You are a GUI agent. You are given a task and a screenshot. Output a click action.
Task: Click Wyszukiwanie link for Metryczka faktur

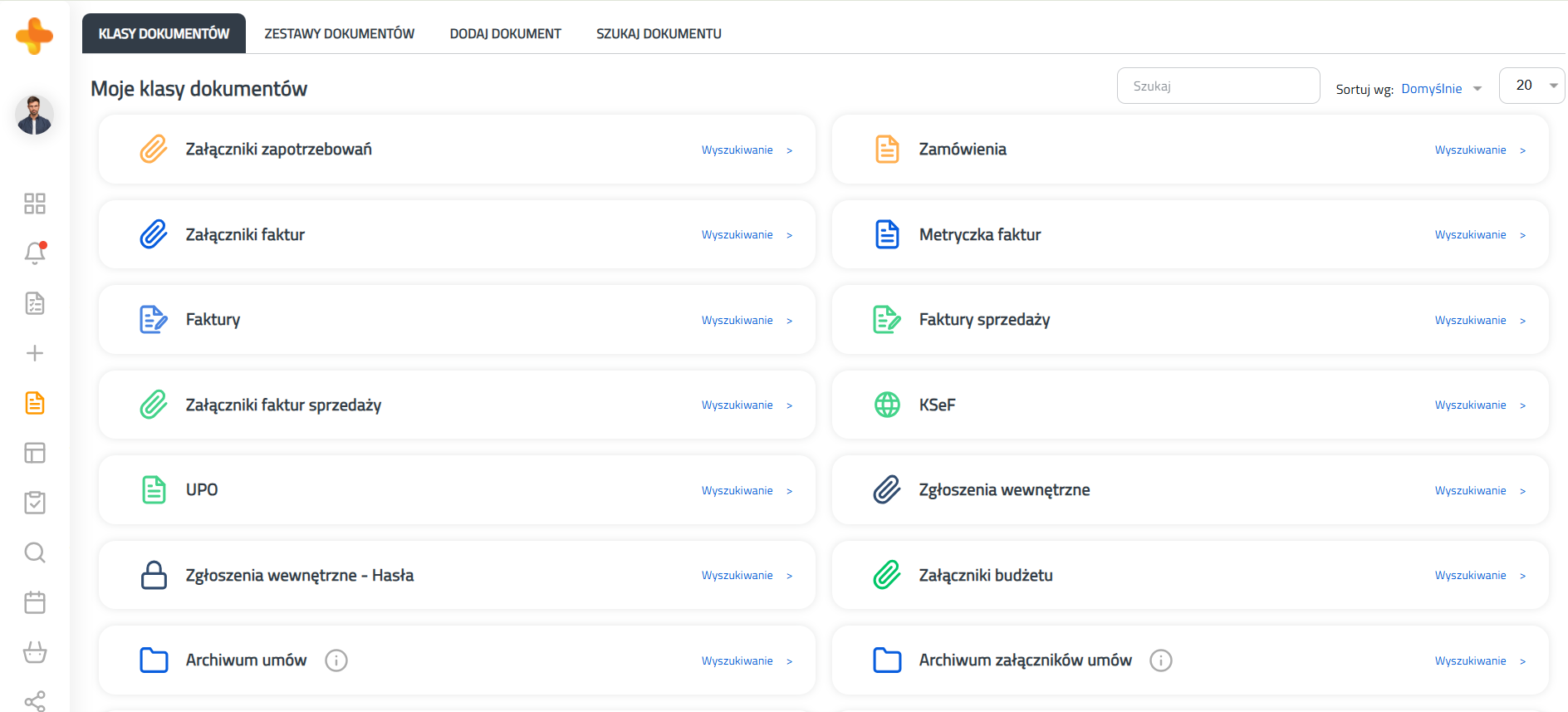click(x=1470, y=235)
